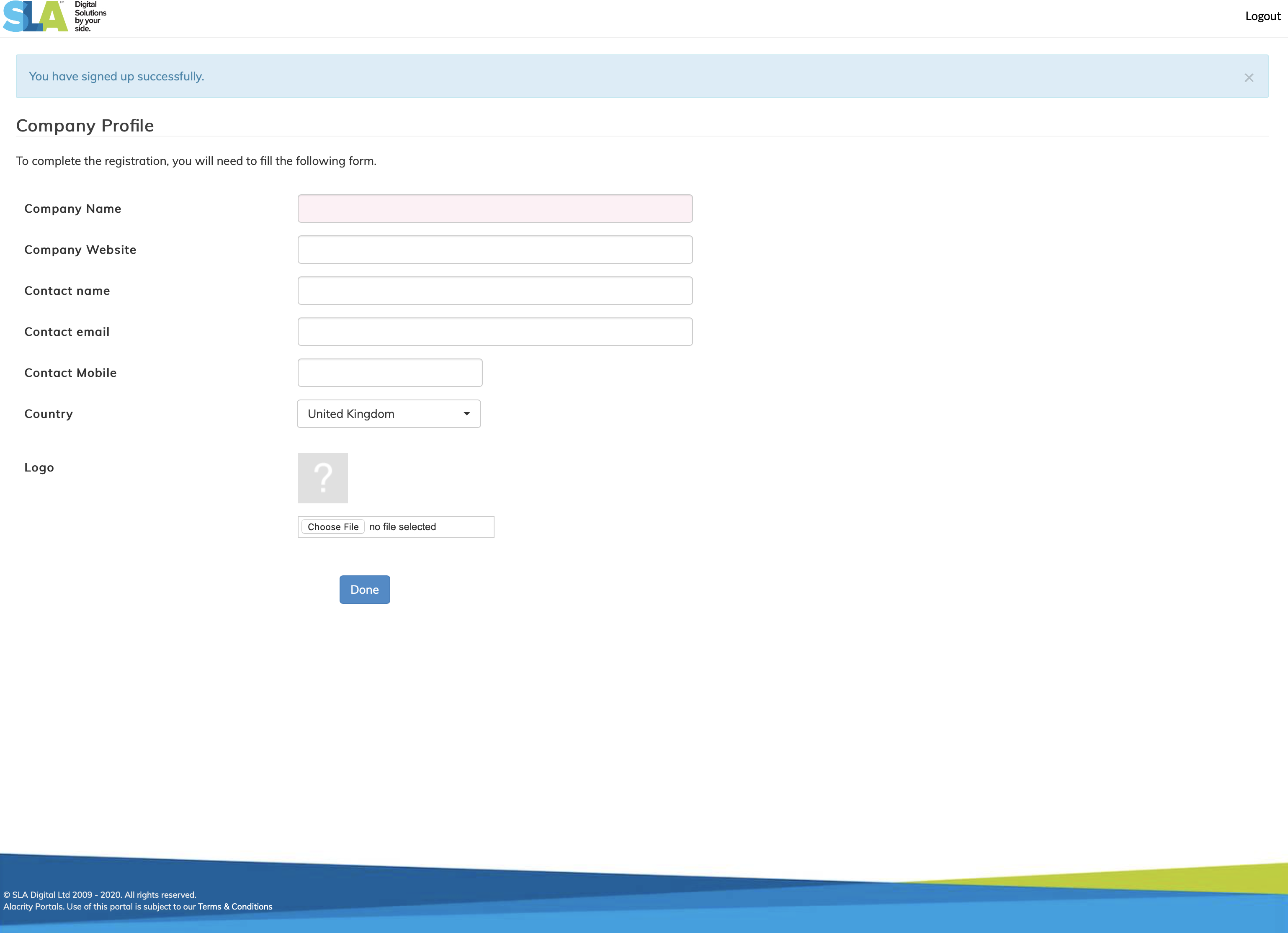The image size is (1288, 933).
Task: Open the Terms & Conditions link
Action: pyautogui.click(x=234, y=906)
